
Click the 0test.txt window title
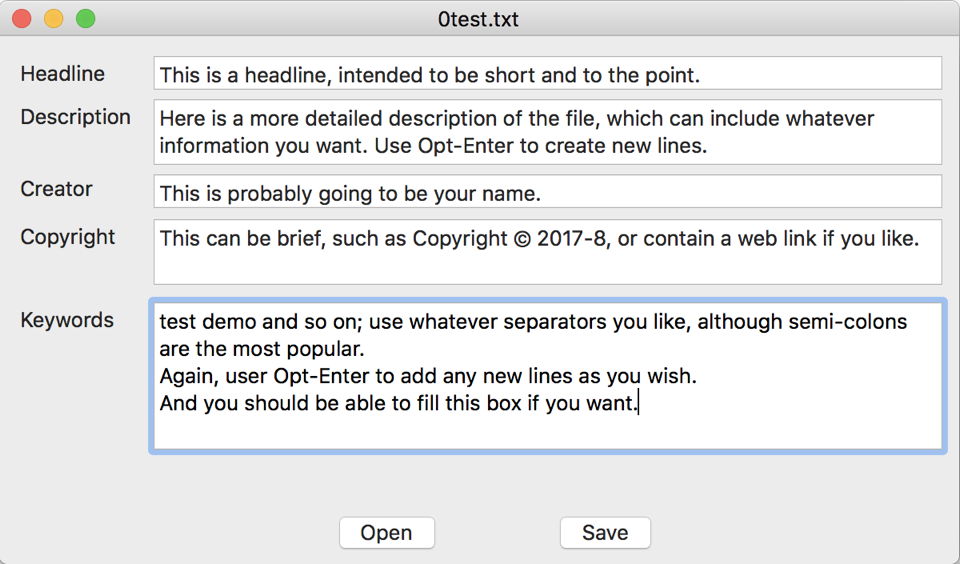click(x=478, y=19)
